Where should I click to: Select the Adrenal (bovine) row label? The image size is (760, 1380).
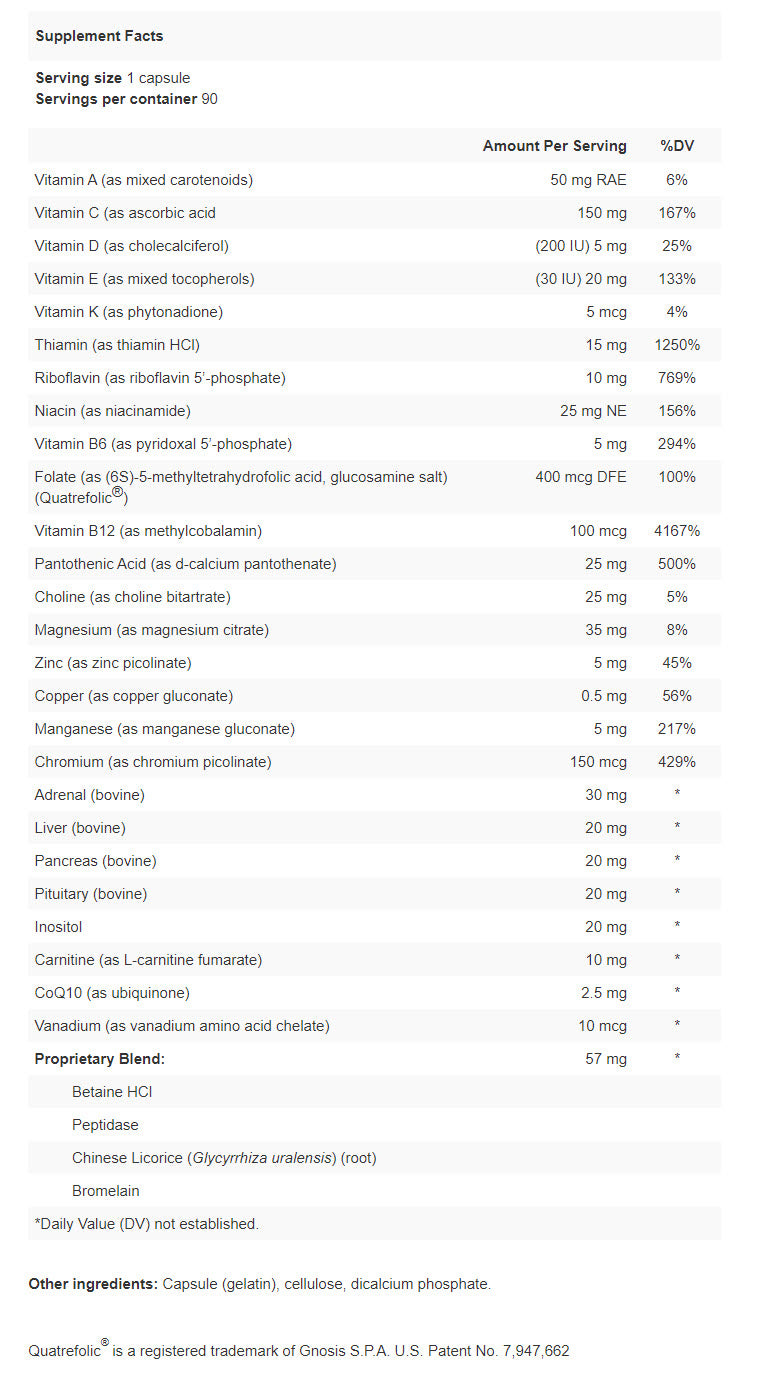click(x=90, y=795)
